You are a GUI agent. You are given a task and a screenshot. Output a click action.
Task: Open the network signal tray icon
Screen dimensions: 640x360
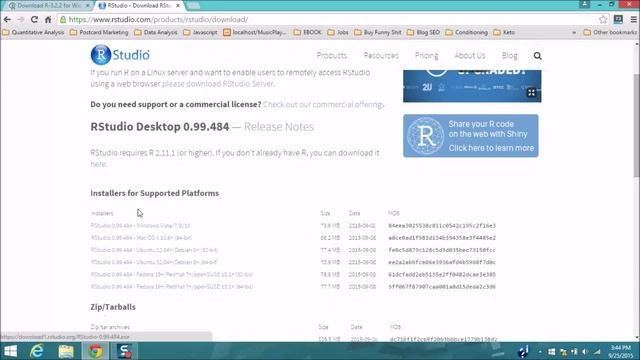tap(597, 352)
